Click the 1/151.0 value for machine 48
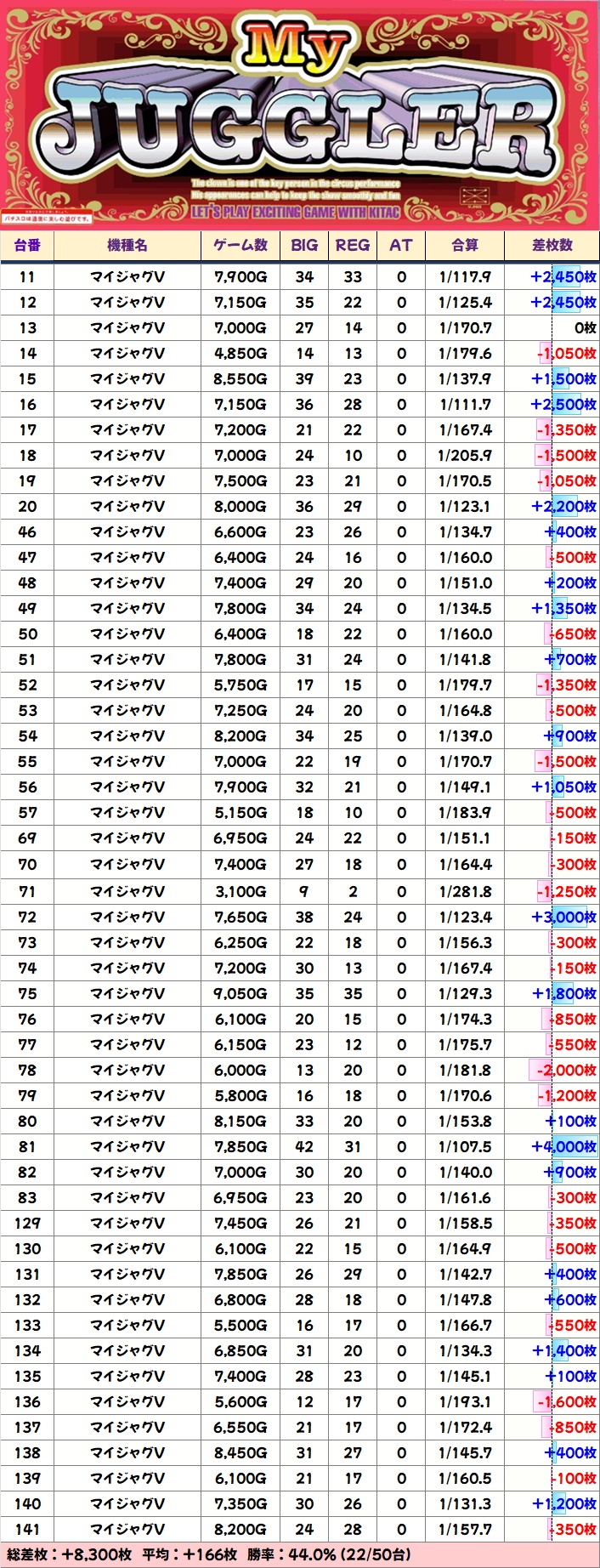The image size is (600, 1568). (465, 582)
